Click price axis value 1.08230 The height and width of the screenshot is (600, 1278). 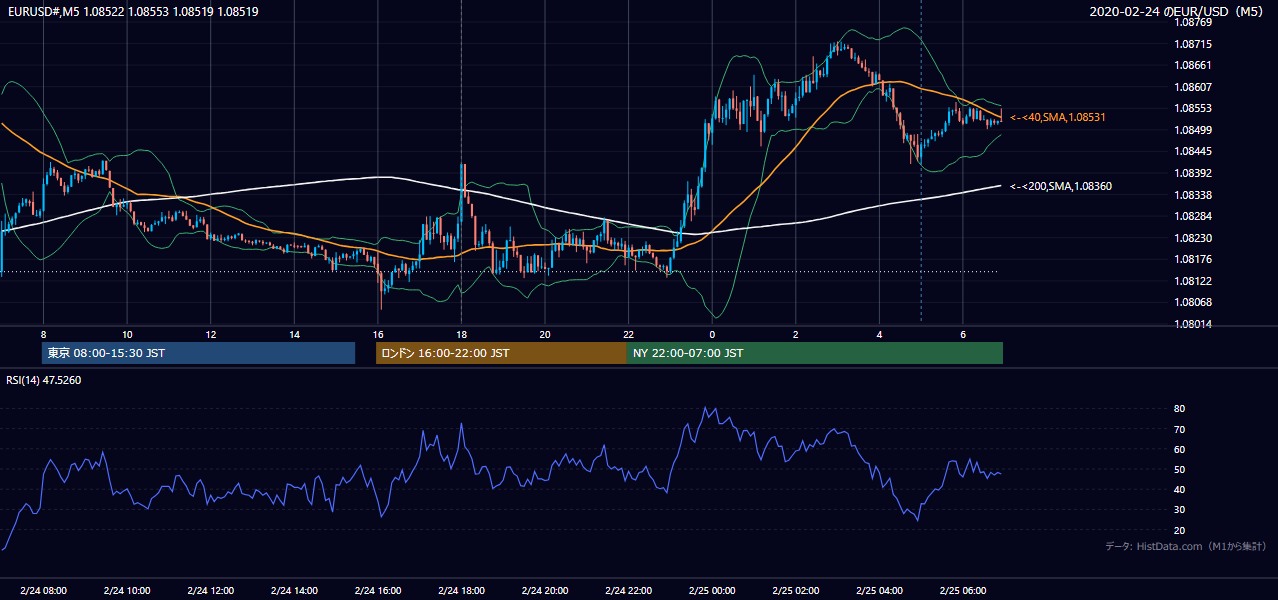[1195, 238]
